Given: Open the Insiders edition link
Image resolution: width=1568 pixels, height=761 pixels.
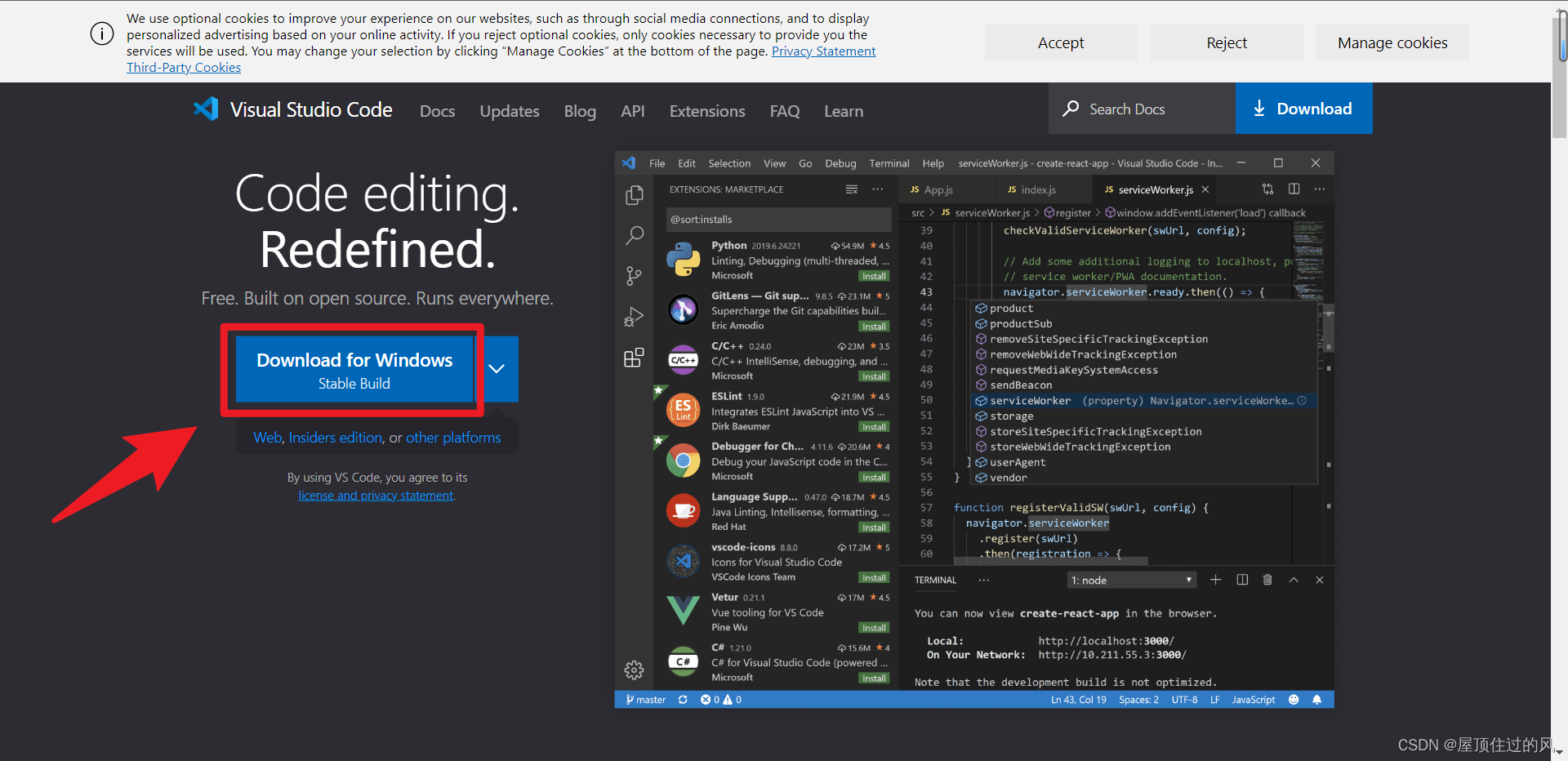Looking at the screenshot, I should click(x=336, y=438).
